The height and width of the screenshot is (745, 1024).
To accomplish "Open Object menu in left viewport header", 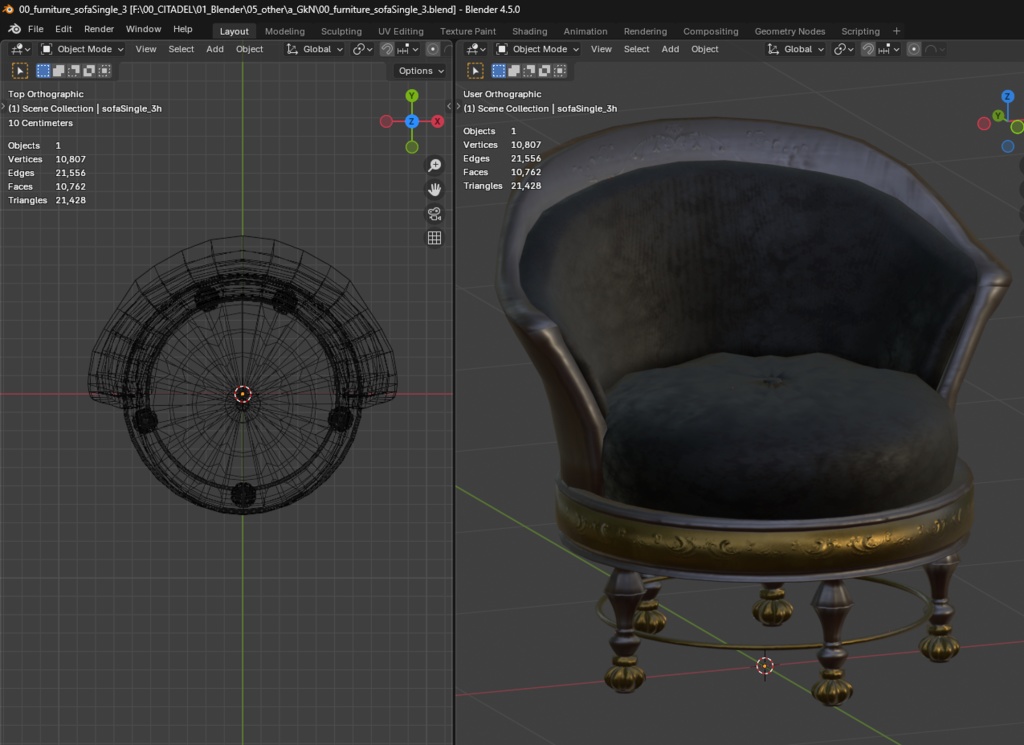I will coord(249,49).
